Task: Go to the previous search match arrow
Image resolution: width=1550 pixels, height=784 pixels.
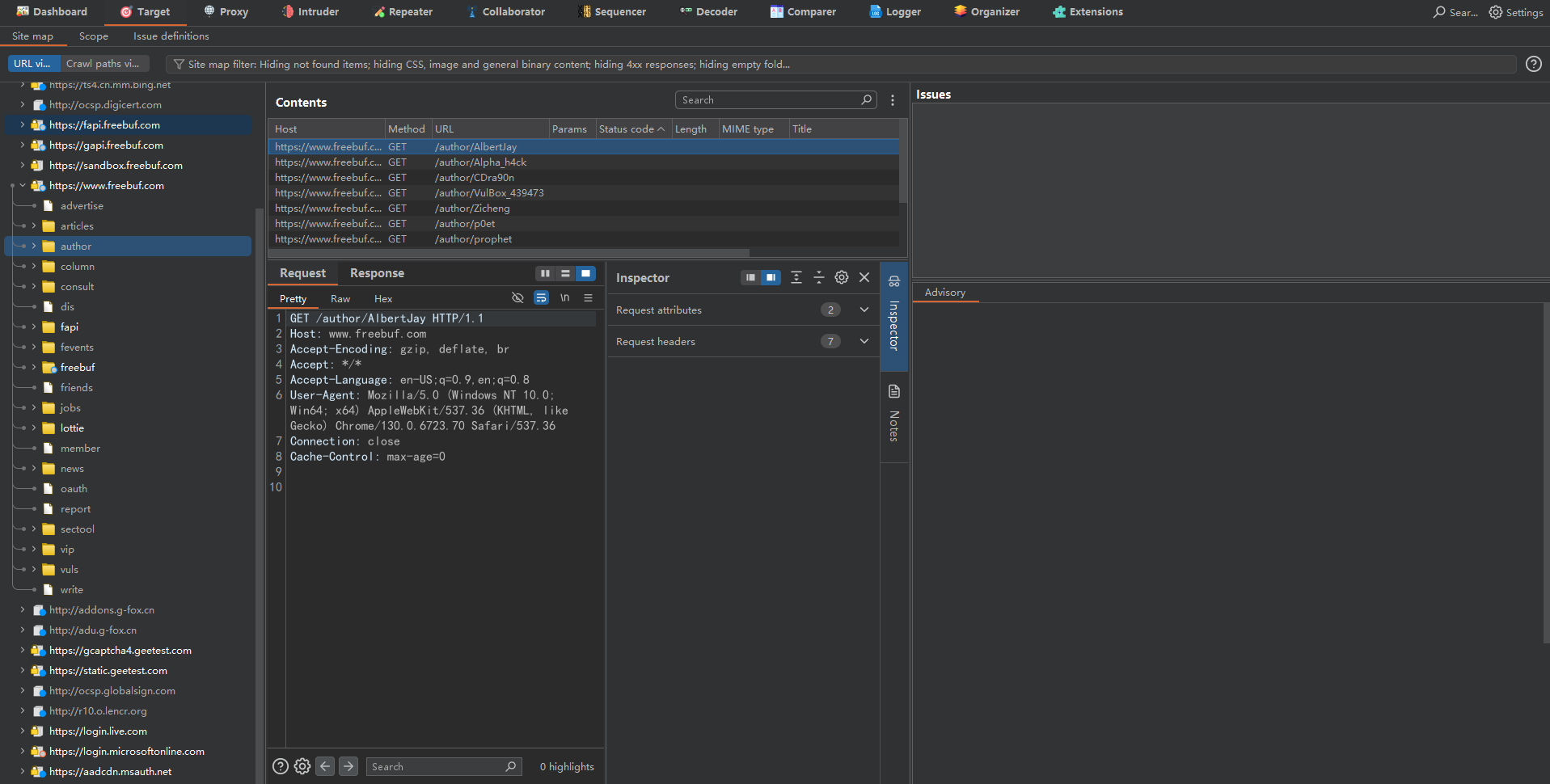Action: coord(325,766)
